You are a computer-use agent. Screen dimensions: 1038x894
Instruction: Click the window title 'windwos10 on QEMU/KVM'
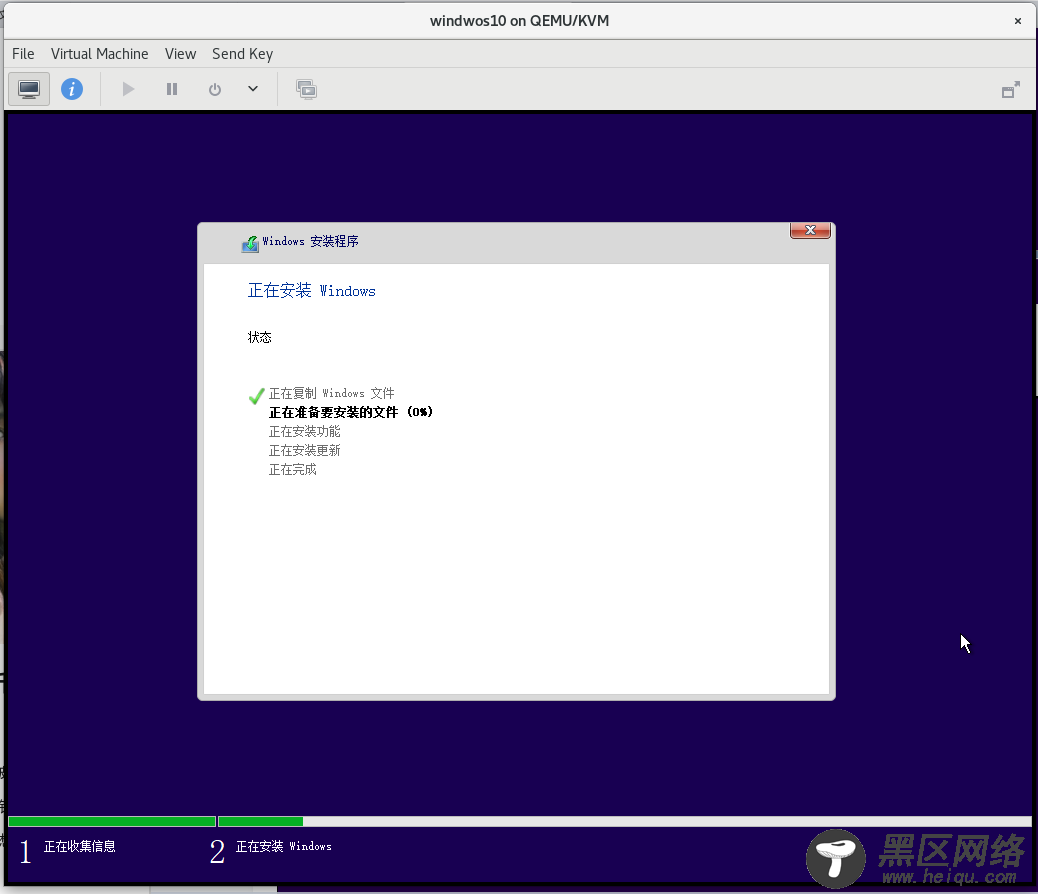click(519, 21)
